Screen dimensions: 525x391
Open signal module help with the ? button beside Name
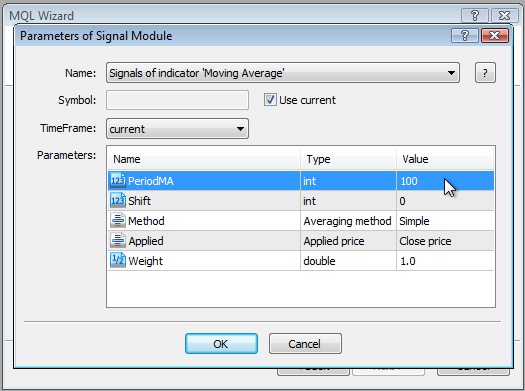pos(485,73)
